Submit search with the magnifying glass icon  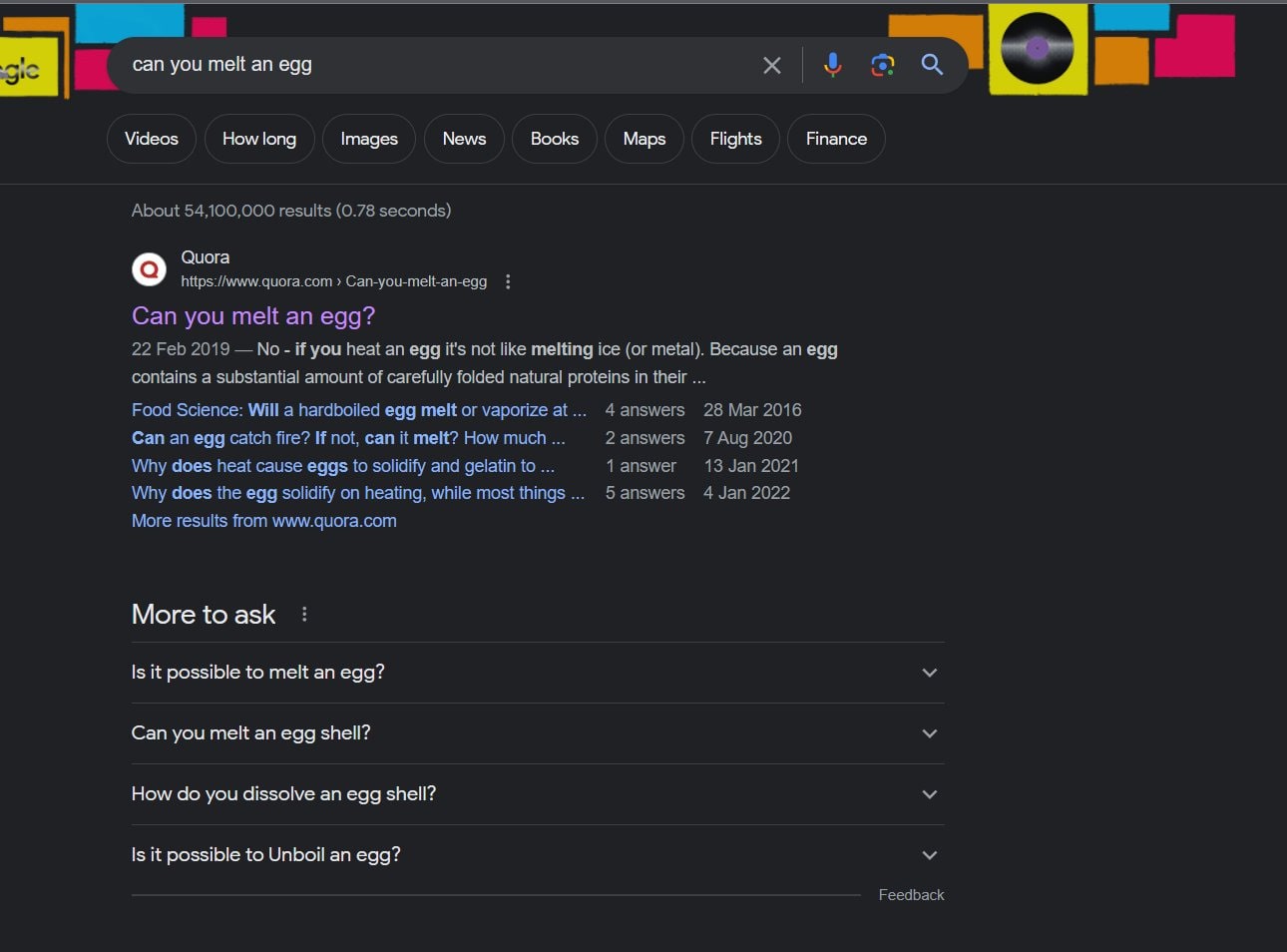(932, 65)
